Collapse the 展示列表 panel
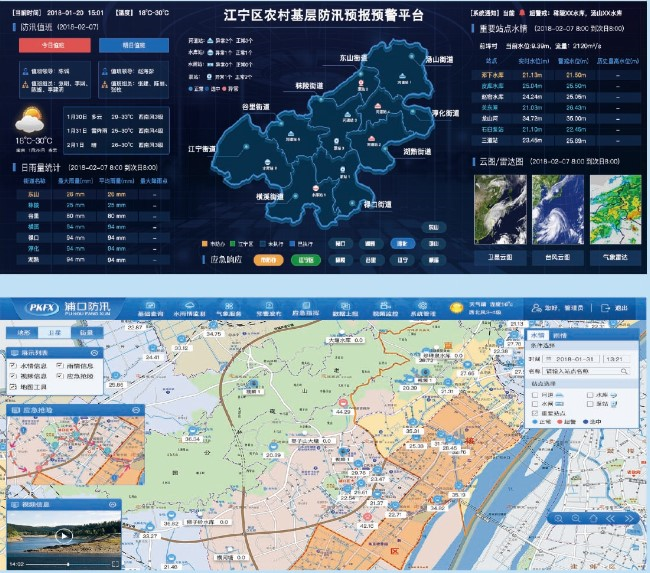Image resolution: width=650 pixels, height=573 pixels. (x=95, y=353)
